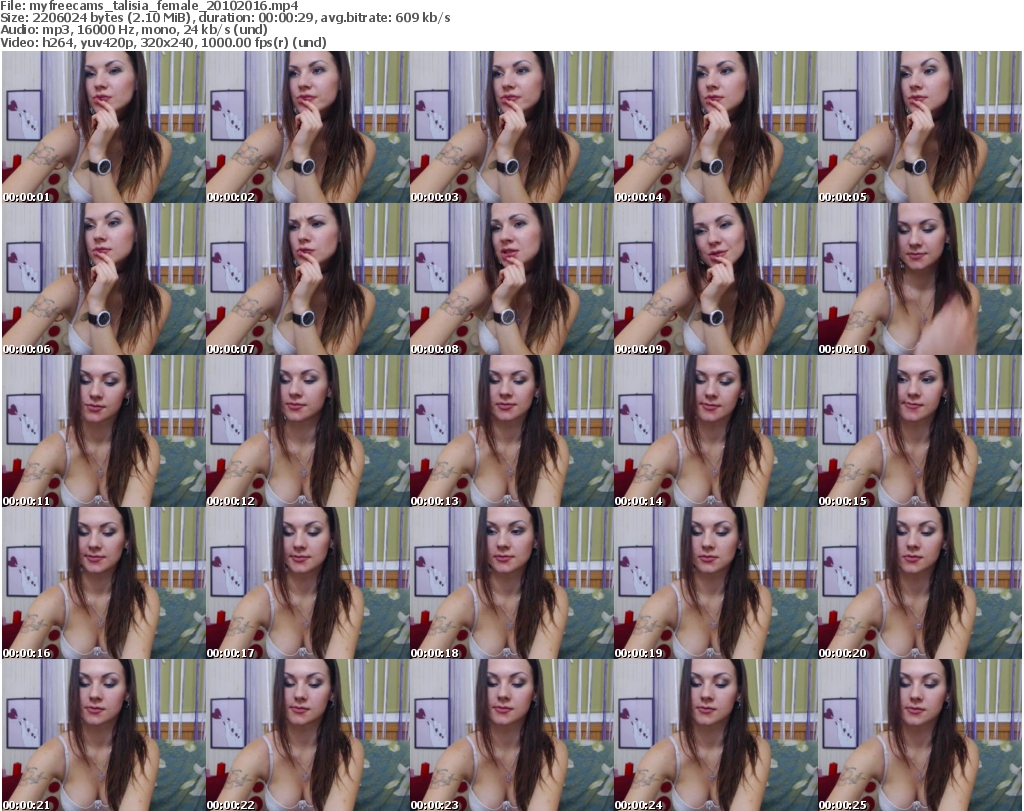Click the frame stamped 00:00:21
1024x811 pixels.
(103, 735)
